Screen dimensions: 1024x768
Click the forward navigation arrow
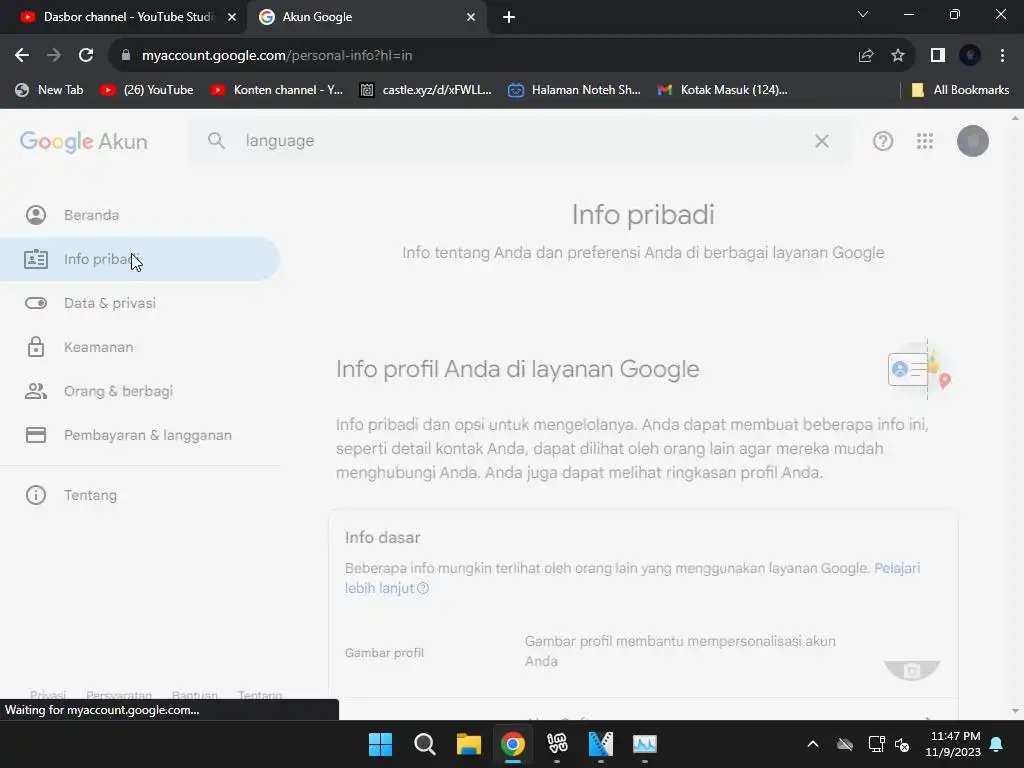(54, 56)
